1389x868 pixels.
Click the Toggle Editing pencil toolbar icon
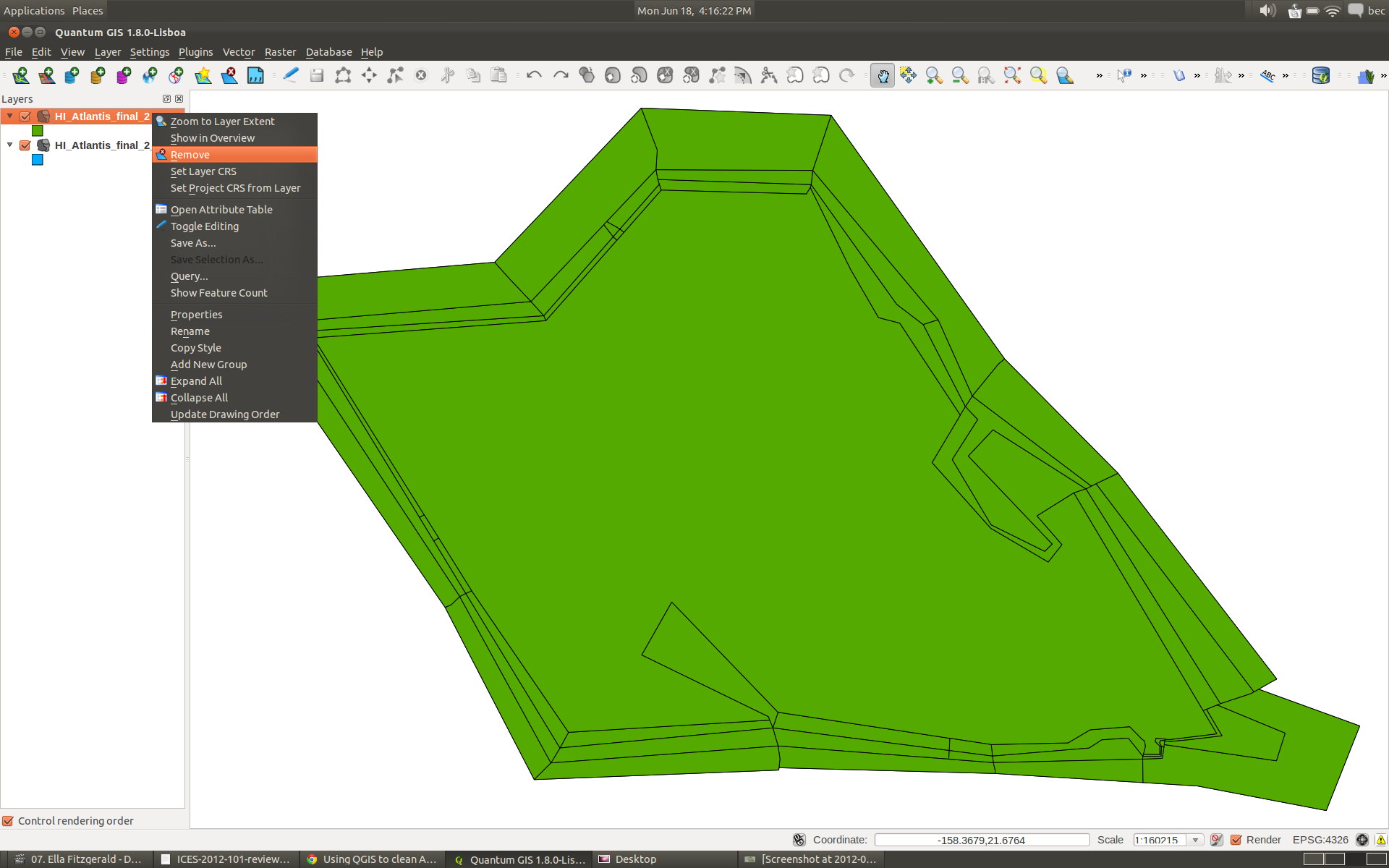click(290, 75)
